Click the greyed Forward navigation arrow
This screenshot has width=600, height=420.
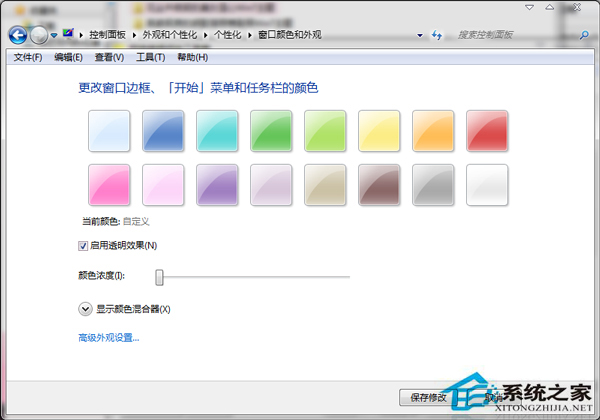(39, 36)
